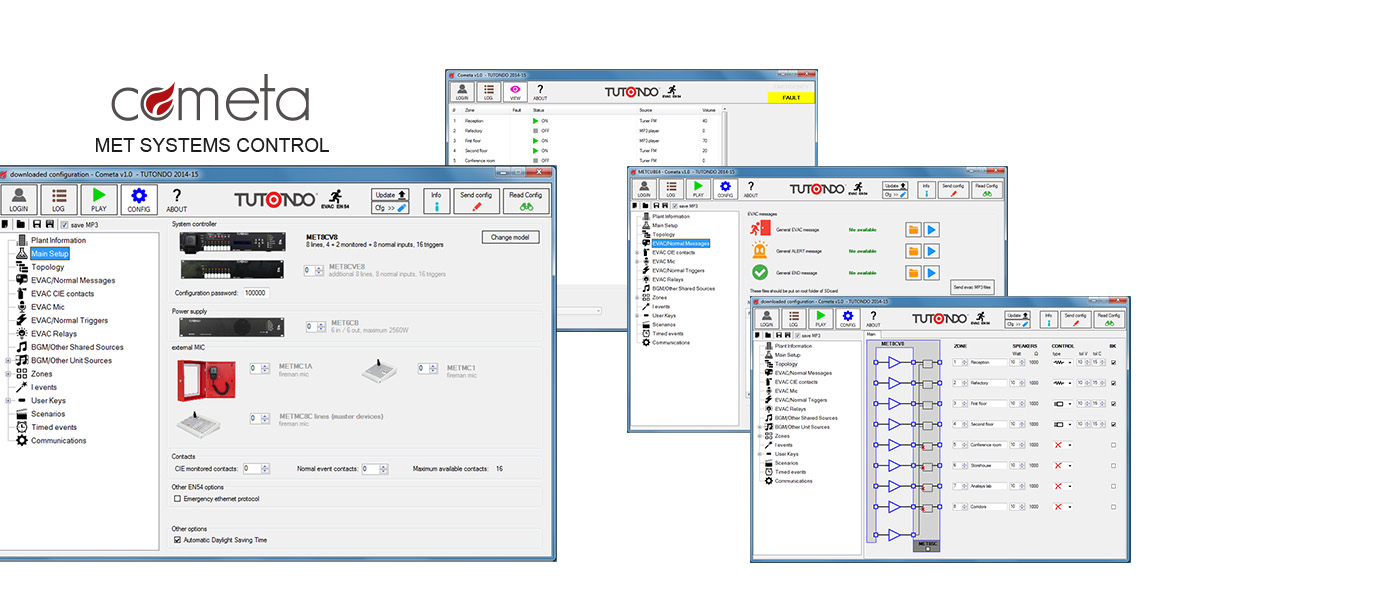Enable Emergency ethernet protocol option
This screenshot has height=600, width=1400.
pyautogui.click(x=178, y=498)
